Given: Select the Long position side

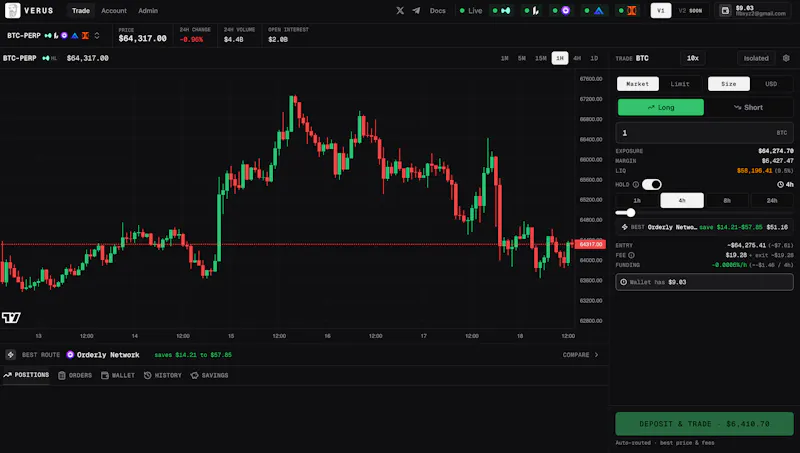Looking at the screenshot, I should click(661, 108).
